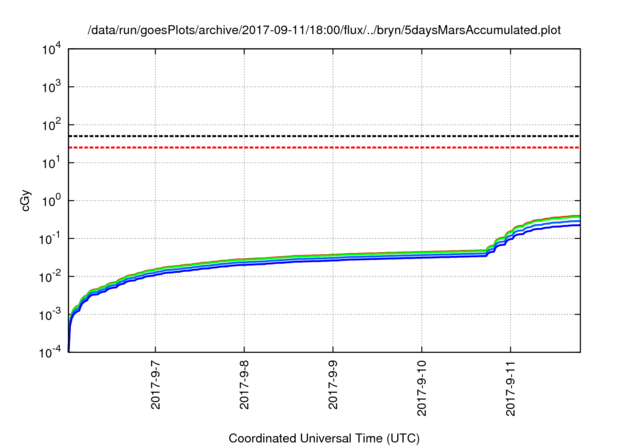Select the 10^-4 y-axis label
The height and width of the screenshot is (448, 640).
tap(51, 352)
